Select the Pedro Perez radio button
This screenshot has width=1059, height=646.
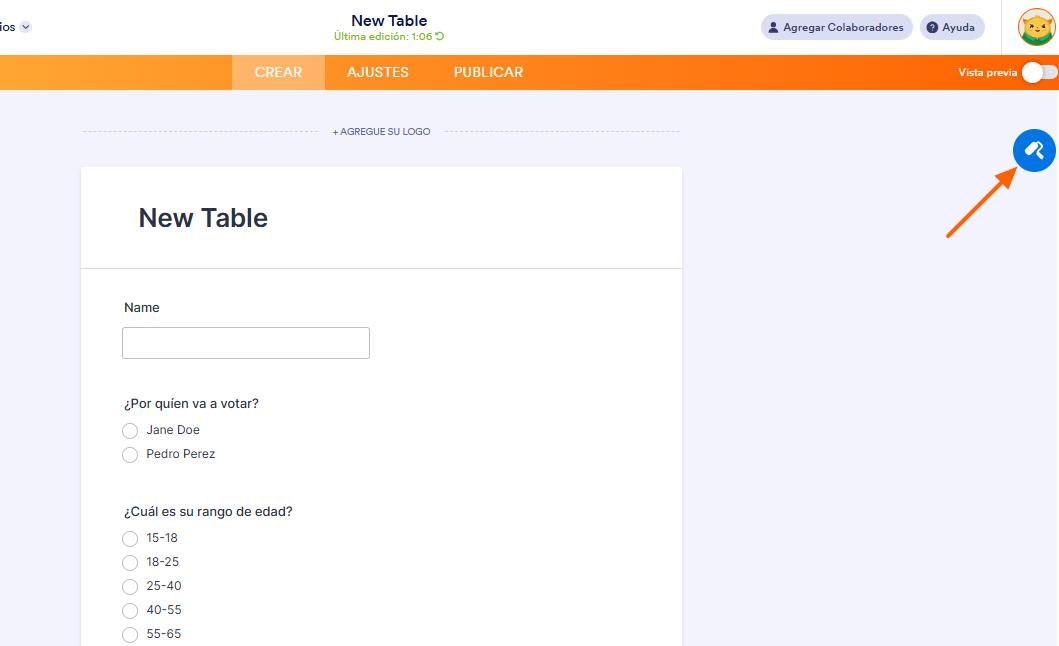130,454
